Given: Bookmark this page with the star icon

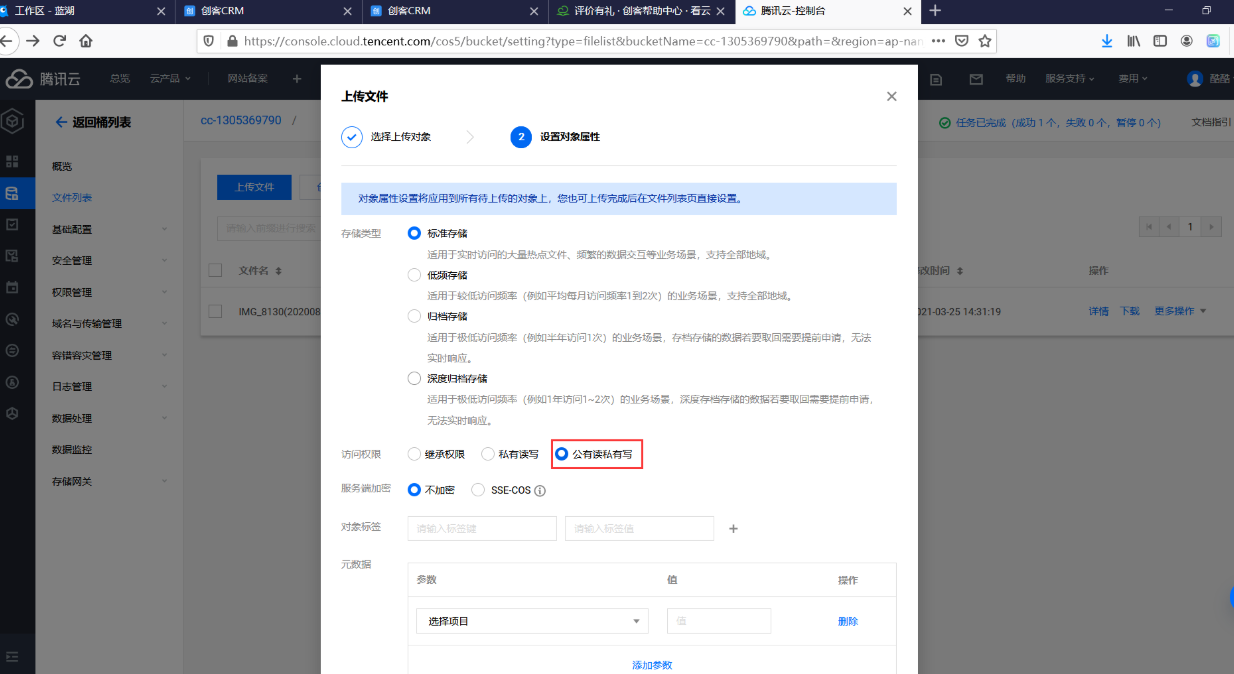Looking at the screenshot, I should [984, 41].
